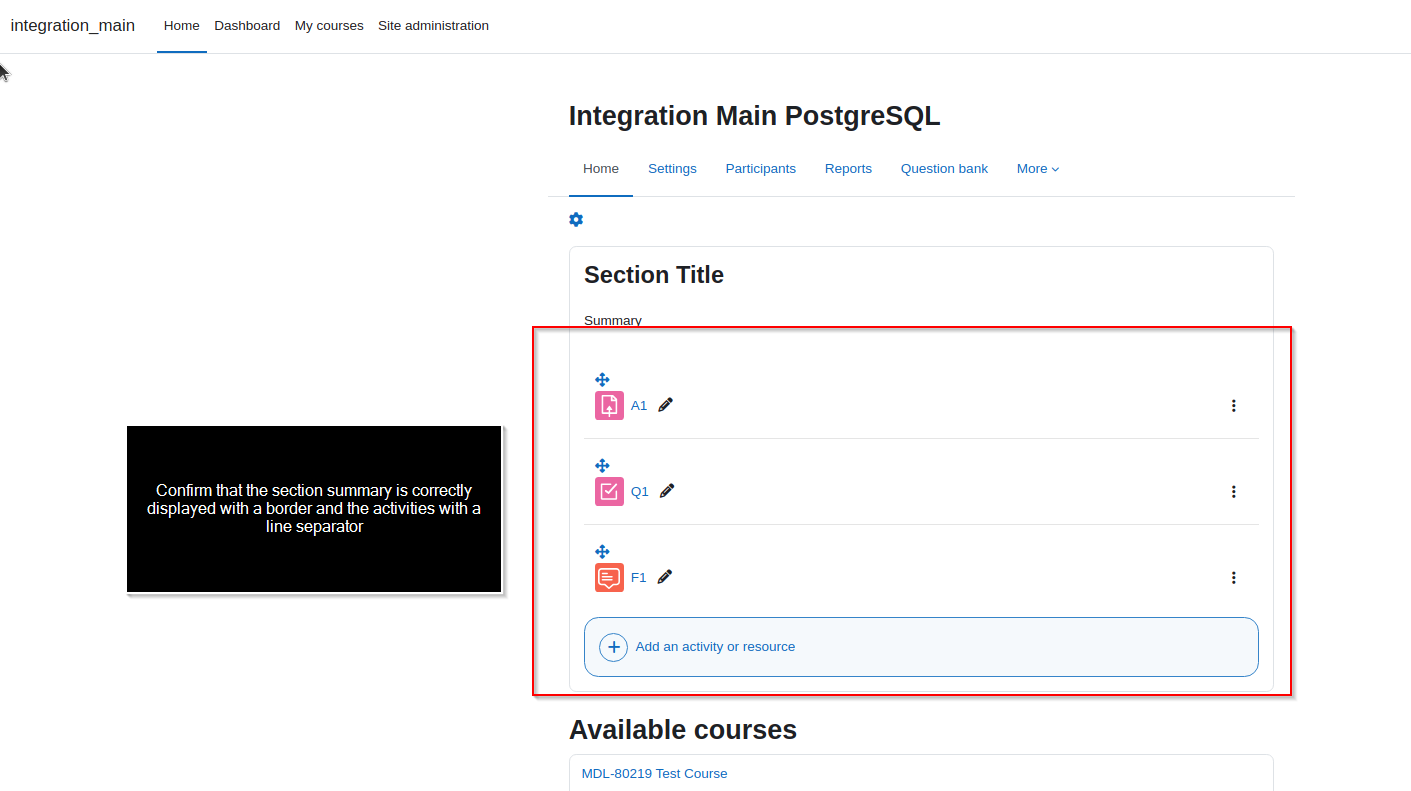This screenshot has height=791, width=1411.
Task: Open the three-dot action menu for Q1
Action: coord(1233,491)
